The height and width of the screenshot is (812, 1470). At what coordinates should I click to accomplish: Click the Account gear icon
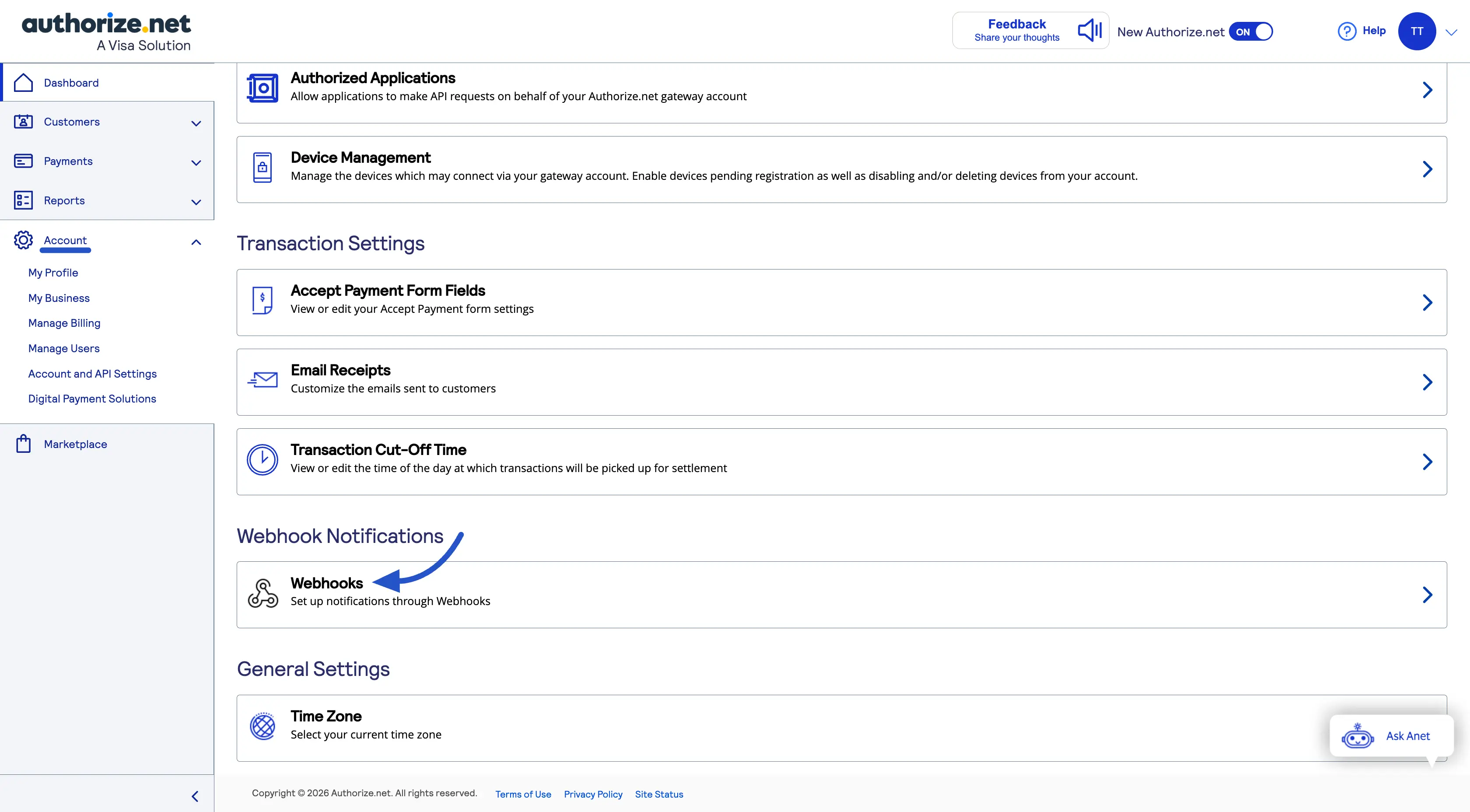tap(23, 240)
